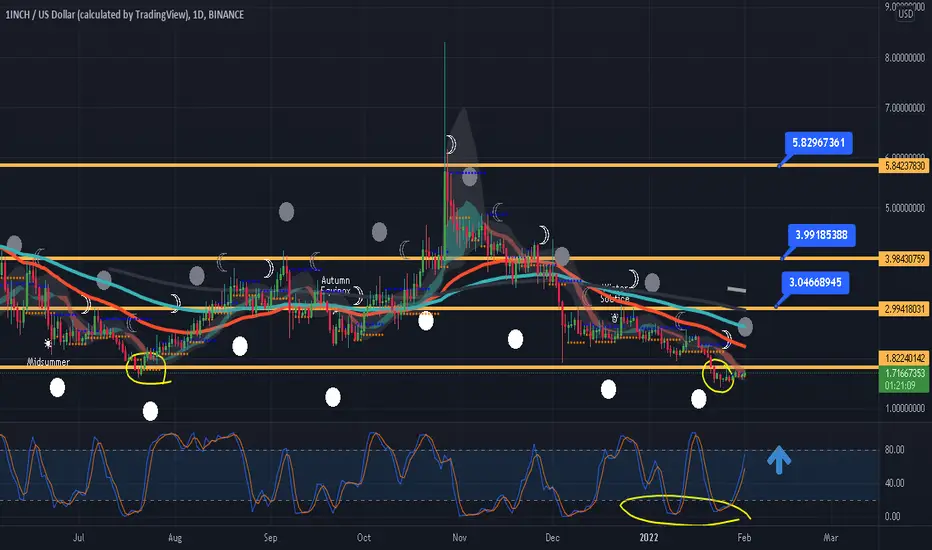Click the 2.99418031 orange price axis label
The height and width of the screenshot is (550, 932).
905,309
